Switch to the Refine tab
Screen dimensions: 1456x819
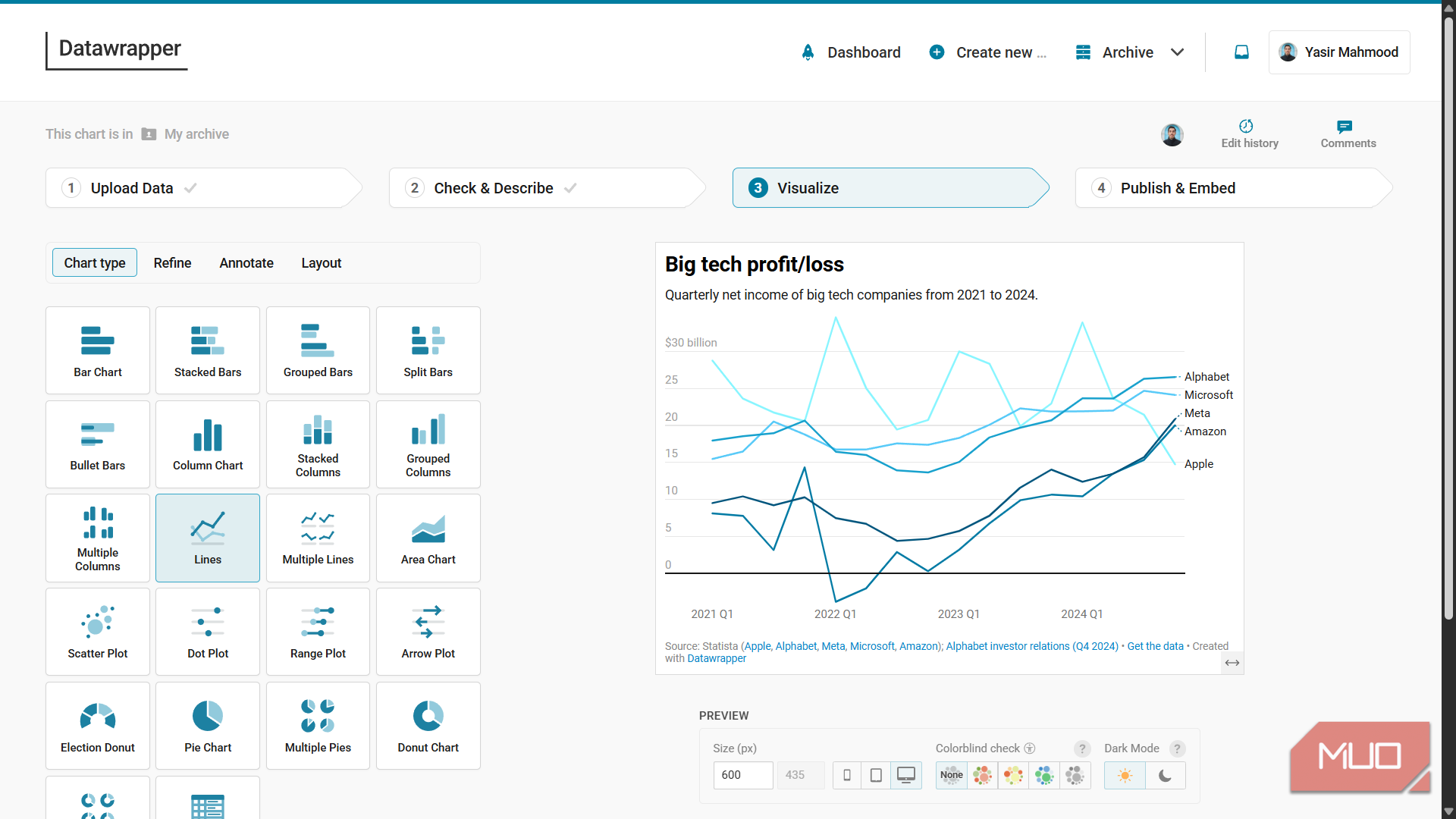[172, 263]
